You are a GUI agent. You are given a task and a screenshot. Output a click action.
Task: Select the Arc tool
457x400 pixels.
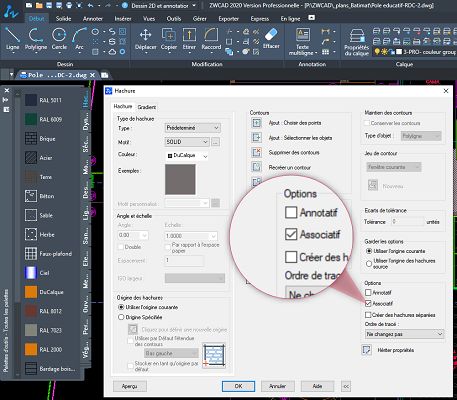(x=79, y=39)
